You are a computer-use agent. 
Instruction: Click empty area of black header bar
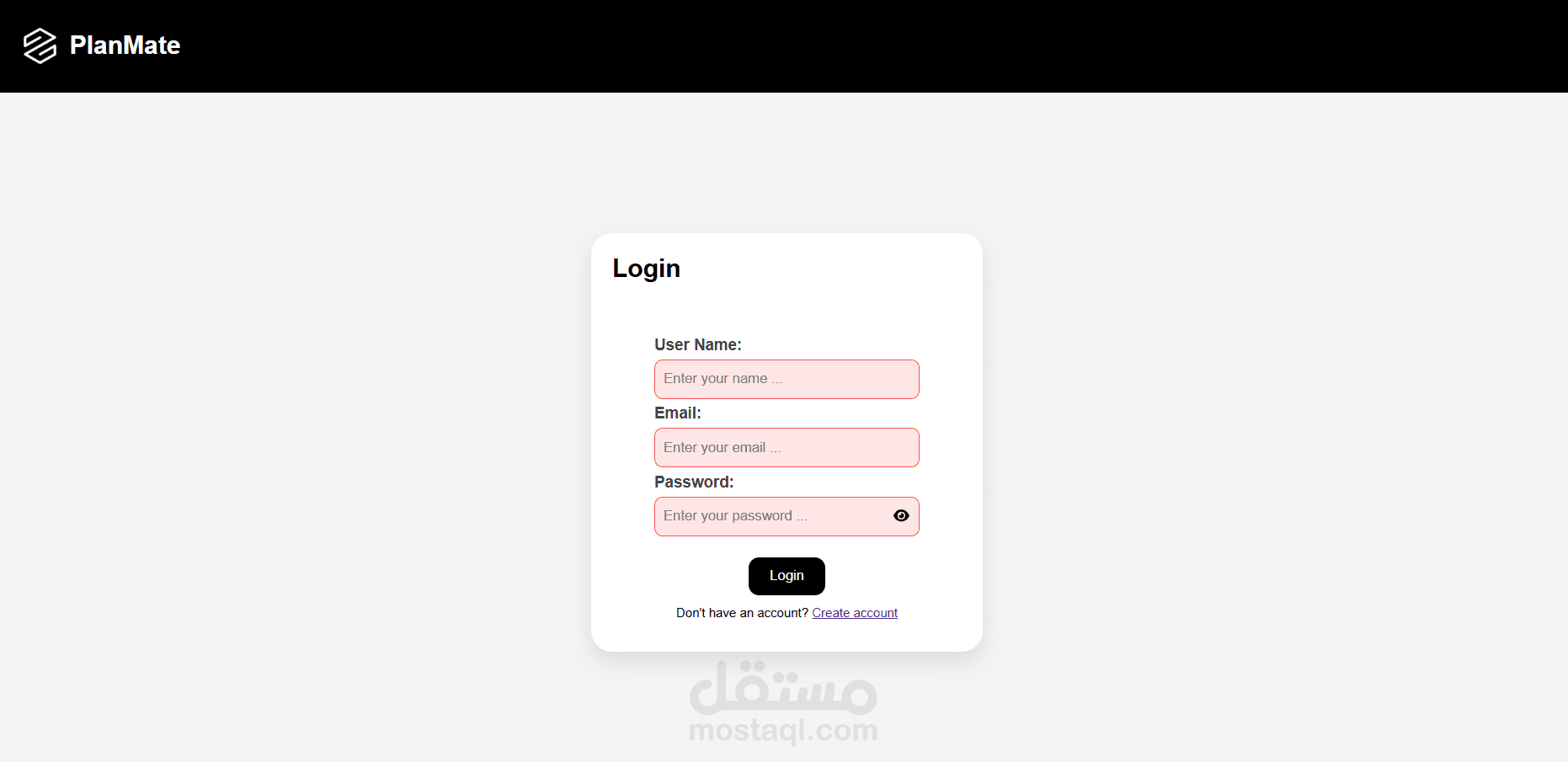click(x=842, y=46)
